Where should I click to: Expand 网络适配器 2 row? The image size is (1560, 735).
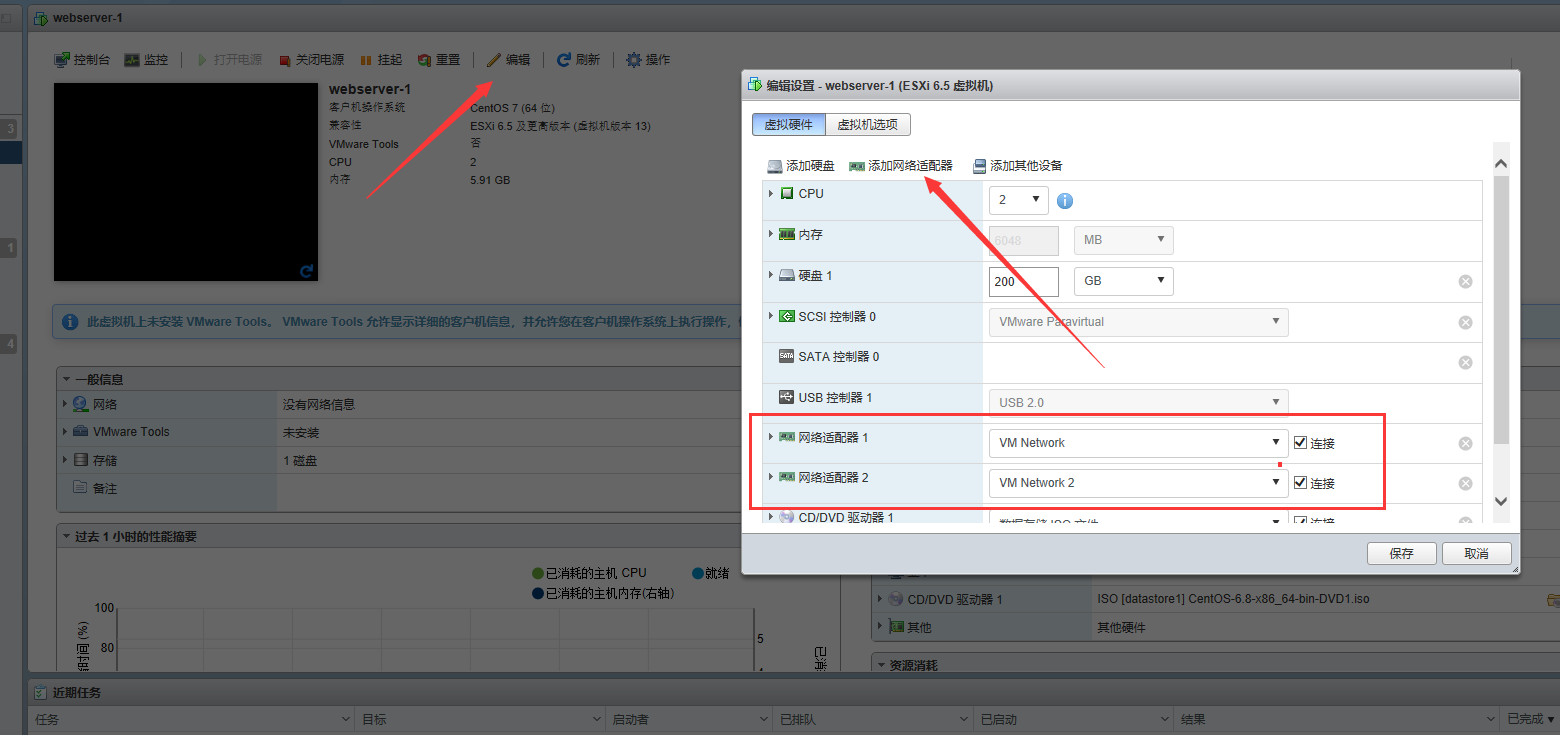click(771, 477)
